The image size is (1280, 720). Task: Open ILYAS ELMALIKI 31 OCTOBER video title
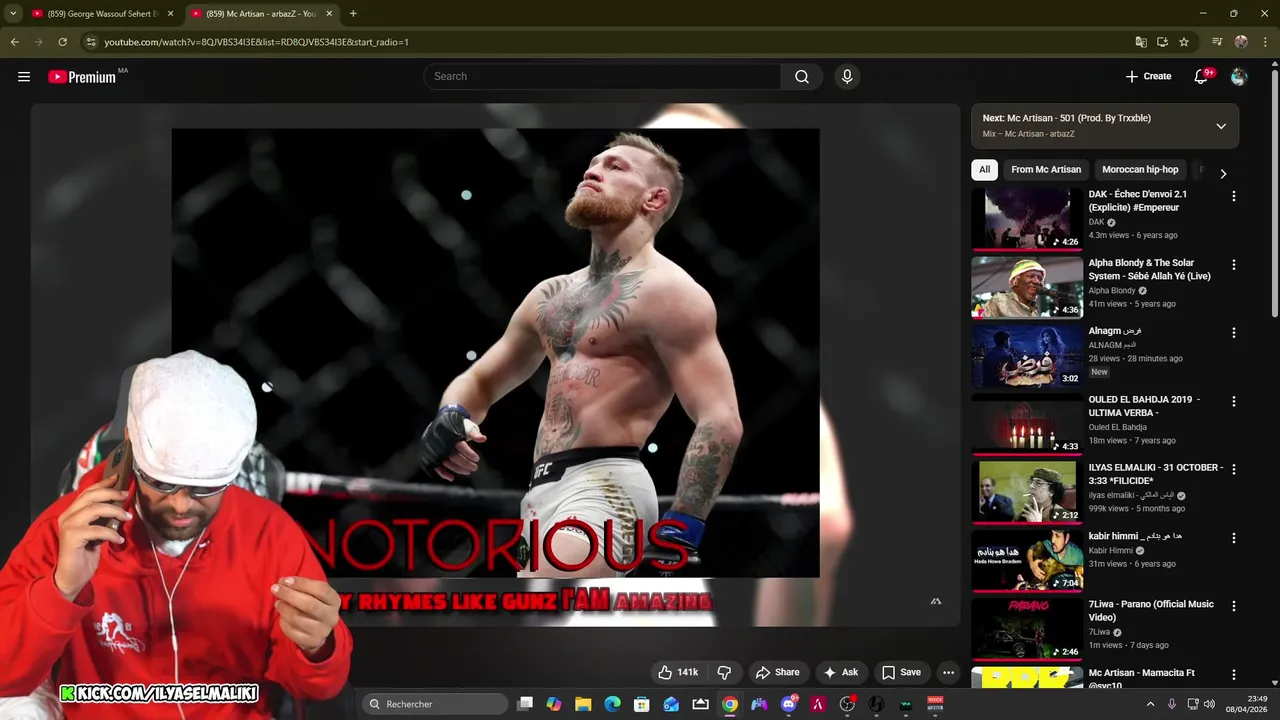point(1155,474)
